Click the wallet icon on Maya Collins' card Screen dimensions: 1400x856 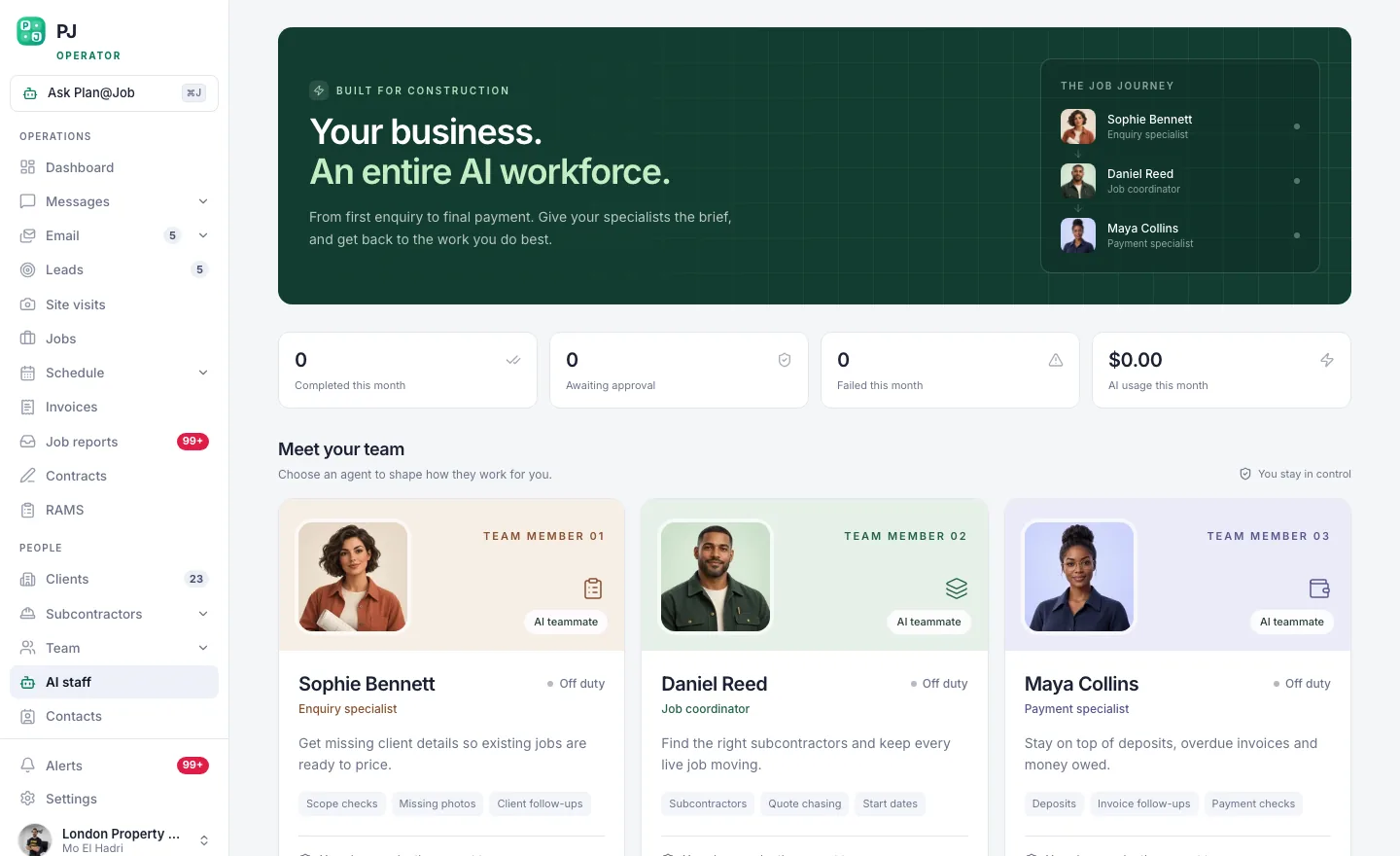click(x=1319, y=588)
